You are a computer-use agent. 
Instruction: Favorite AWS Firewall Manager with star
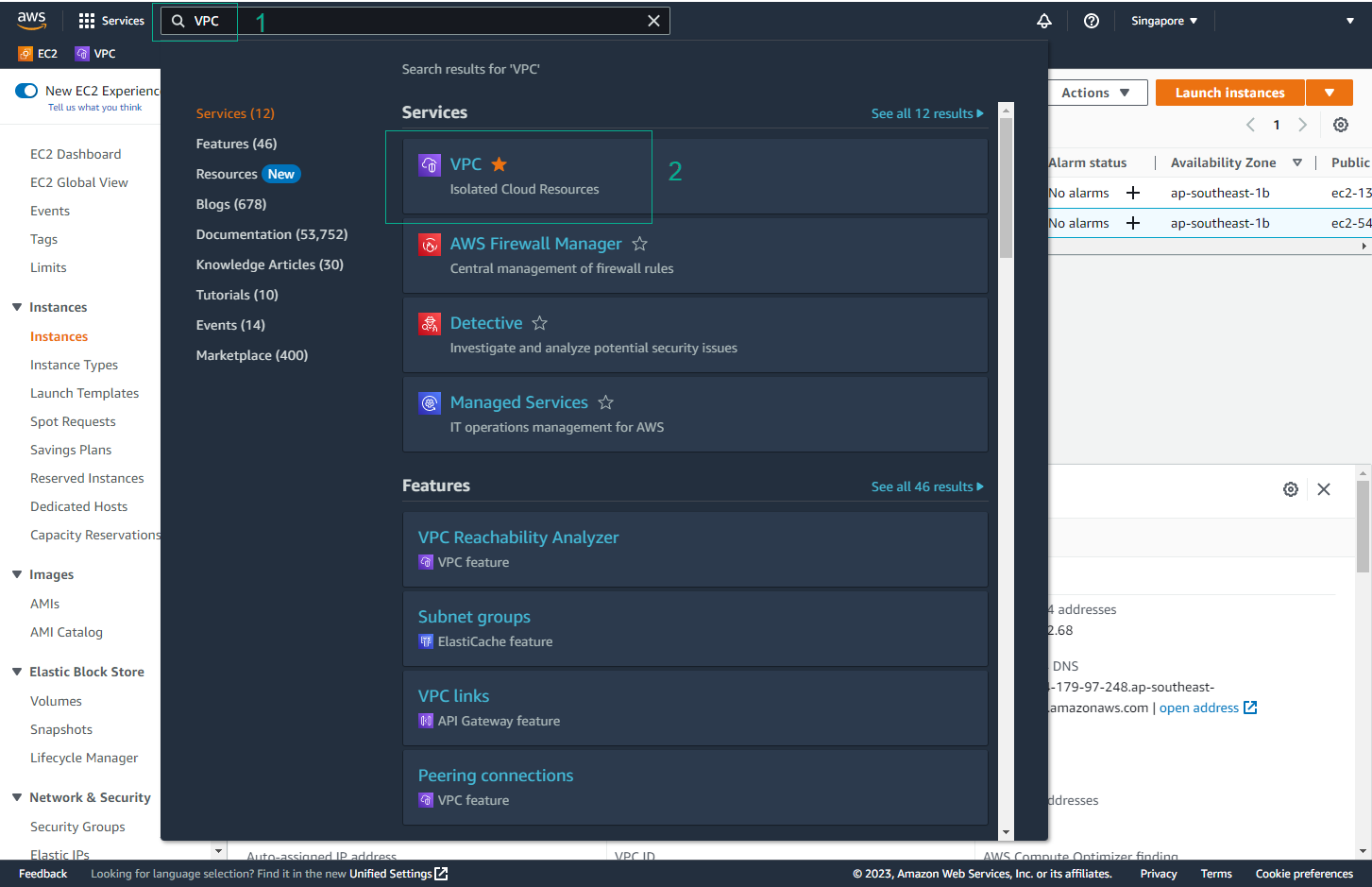point(639,244)
